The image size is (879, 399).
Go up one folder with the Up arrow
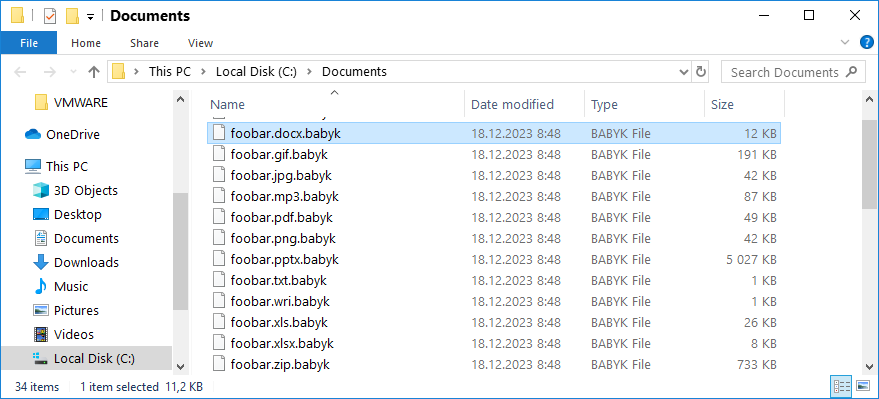pyautogui.click(x=94, y=72)
